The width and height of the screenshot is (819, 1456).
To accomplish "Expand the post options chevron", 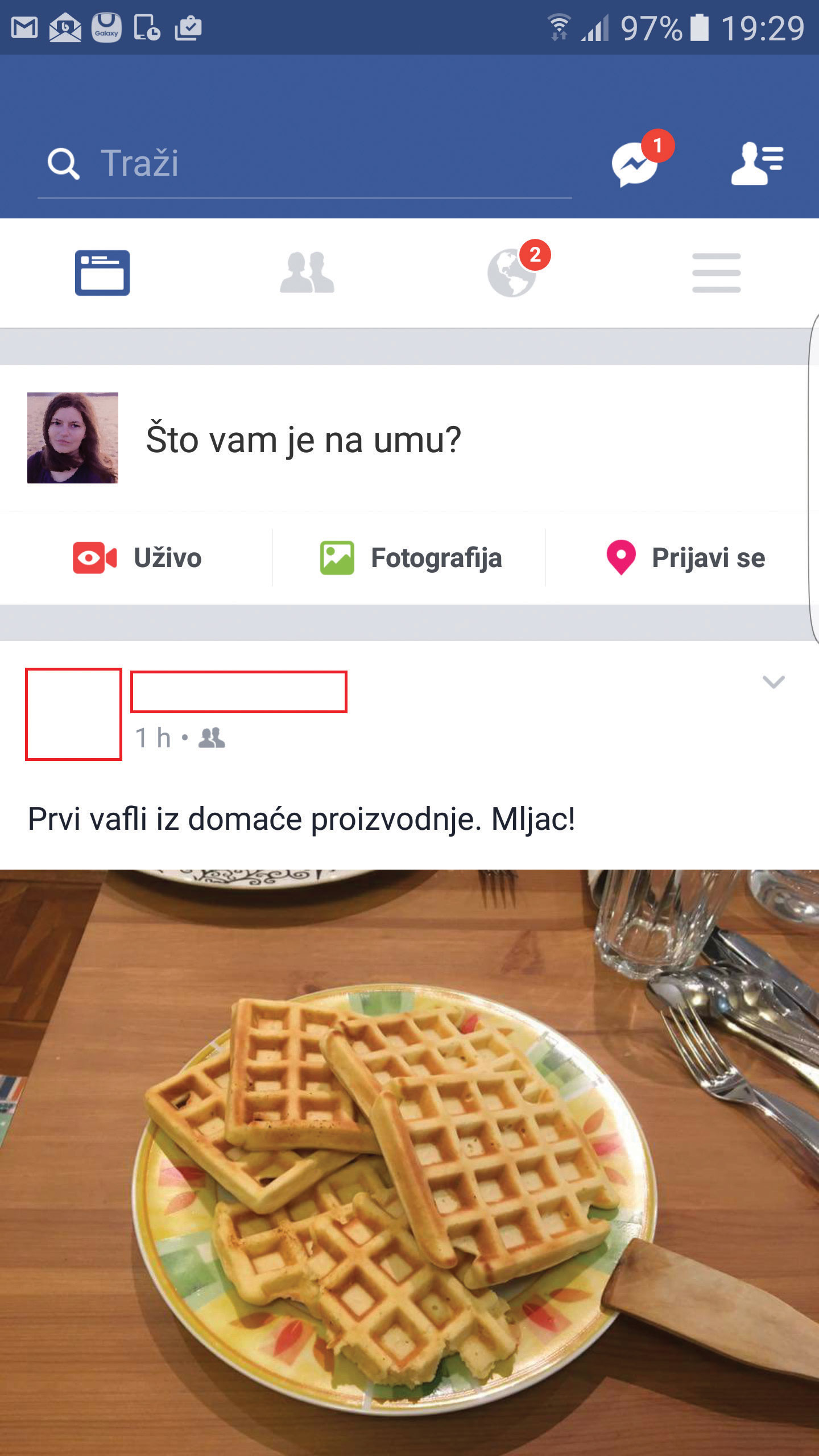I will point(773,681).
